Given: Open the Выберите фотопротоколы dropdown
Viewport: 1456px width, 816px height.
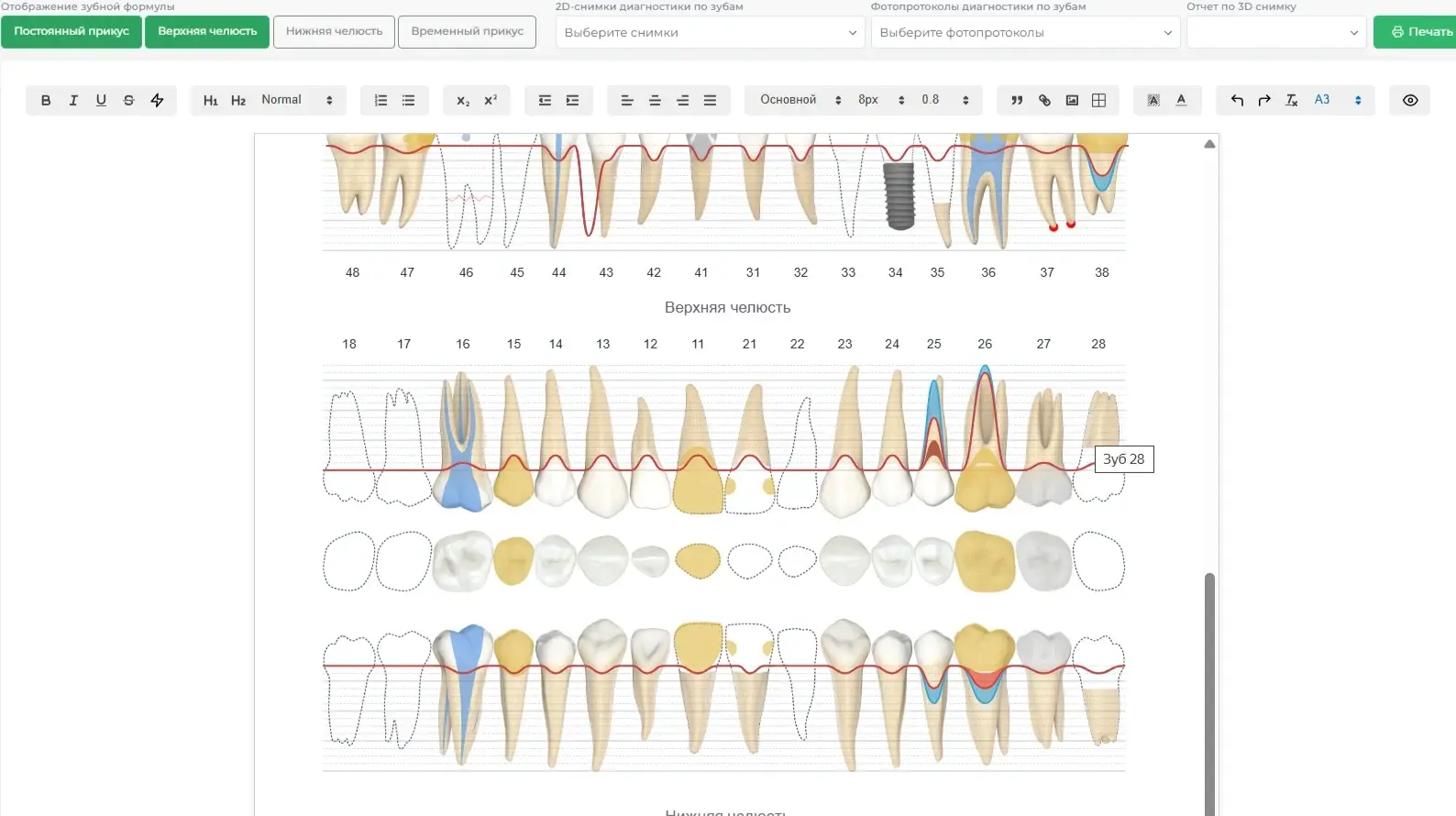Looking at the screenshot, I should tap(1026, 32).
